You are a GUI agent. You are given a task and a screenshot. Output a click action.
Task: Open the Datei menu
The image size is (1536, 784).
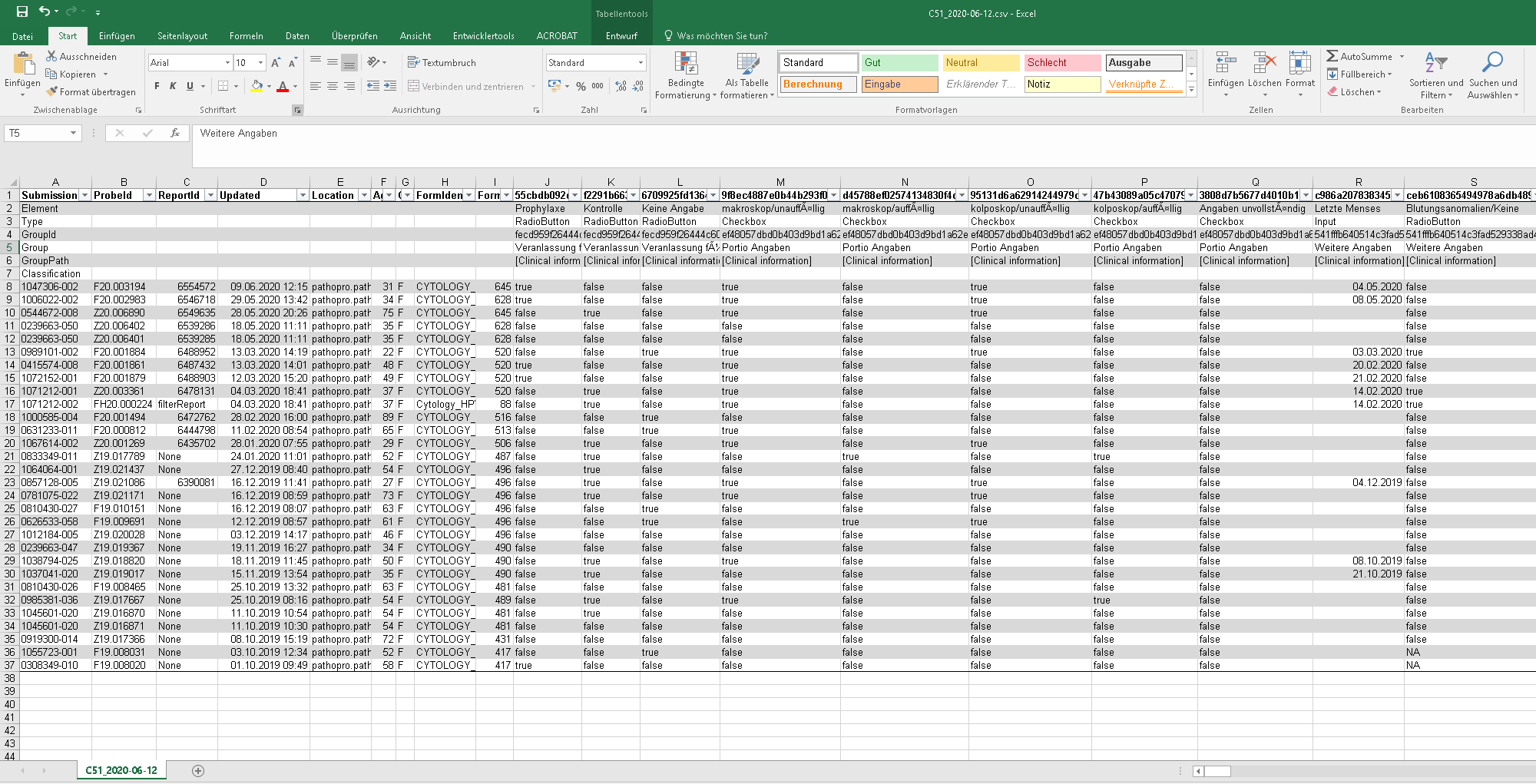point(22,36)
